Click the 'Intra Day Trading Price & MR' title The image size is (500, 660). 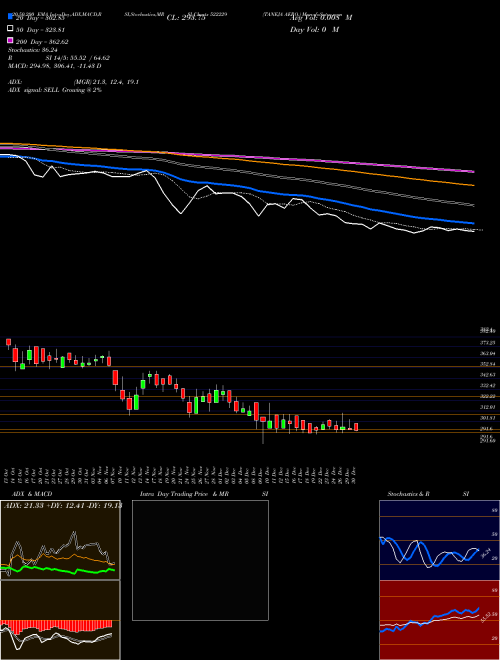184,494
